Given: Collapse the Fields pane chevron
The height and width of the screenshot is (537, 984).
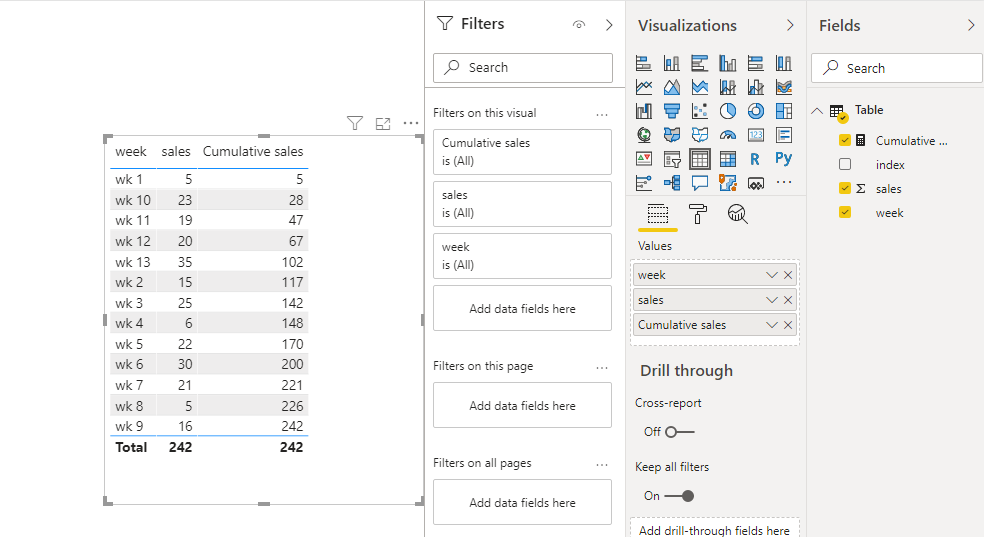Looking at the screenshot, I should tap(971, 25).
